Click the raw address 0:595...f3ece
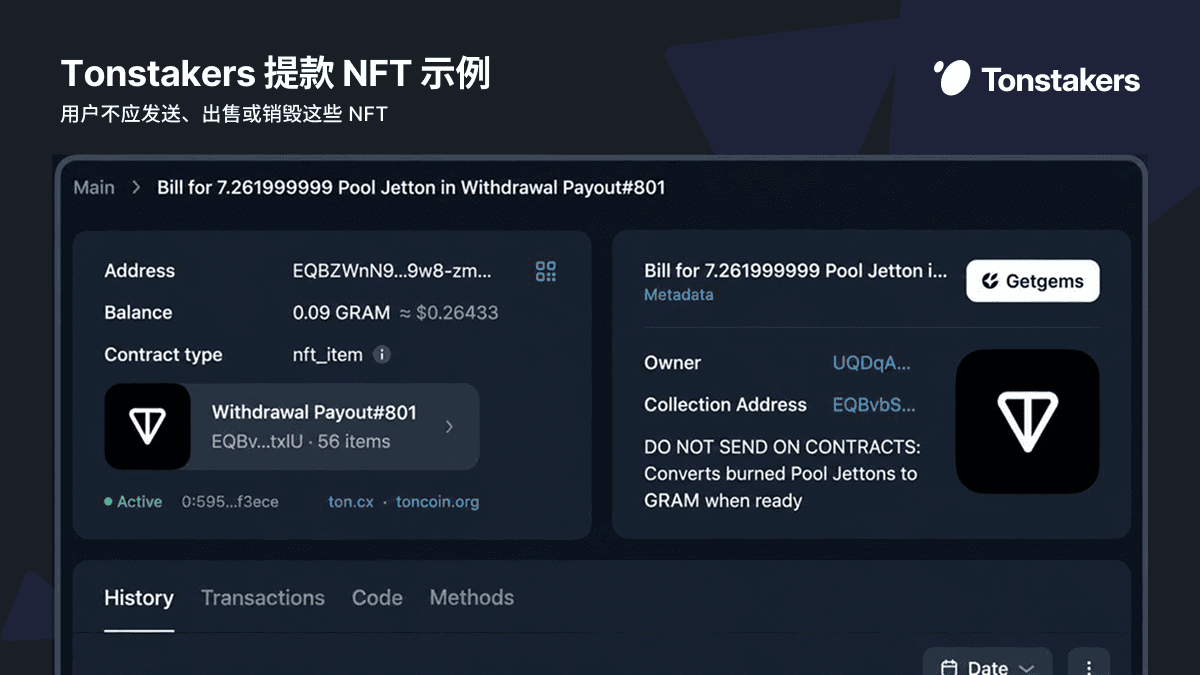The image size is (1200, 675). (230, 502)
